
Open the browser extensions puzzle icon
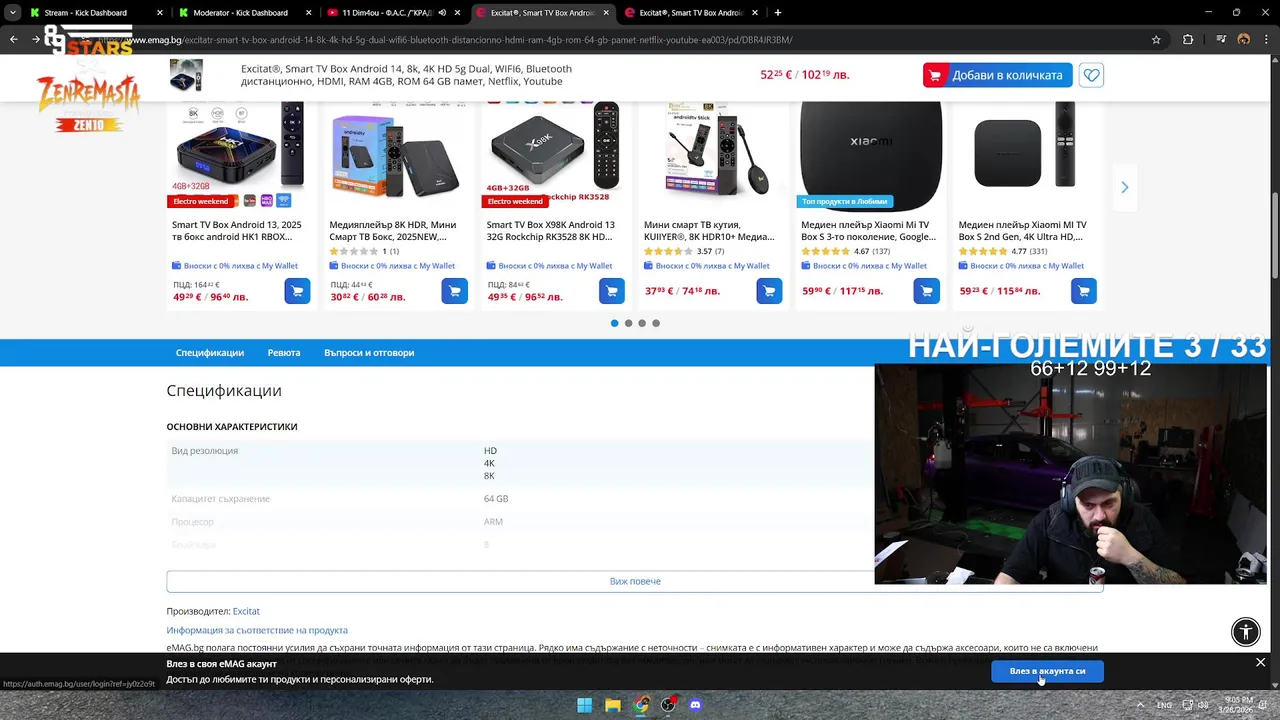1188,40
